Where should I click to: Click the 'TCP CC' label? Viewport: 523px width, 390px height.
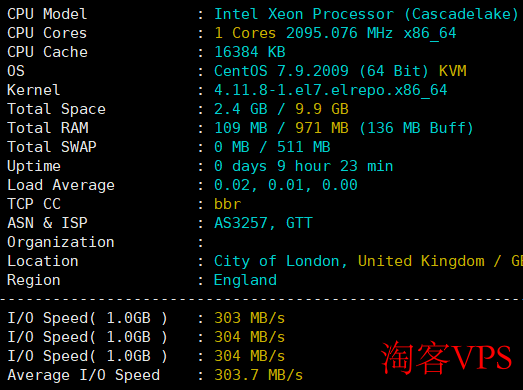click(34, 204)
